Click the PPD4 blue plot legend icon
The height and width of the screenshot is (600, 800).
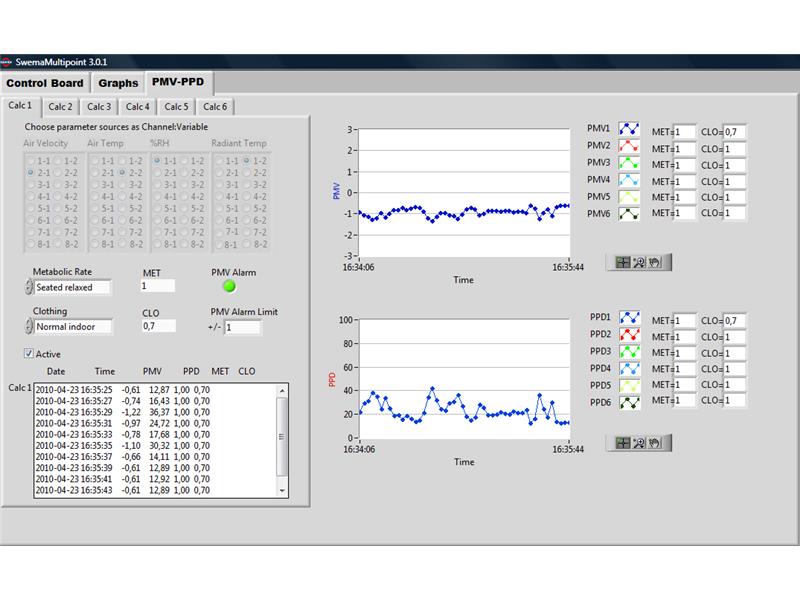point(630,368)
